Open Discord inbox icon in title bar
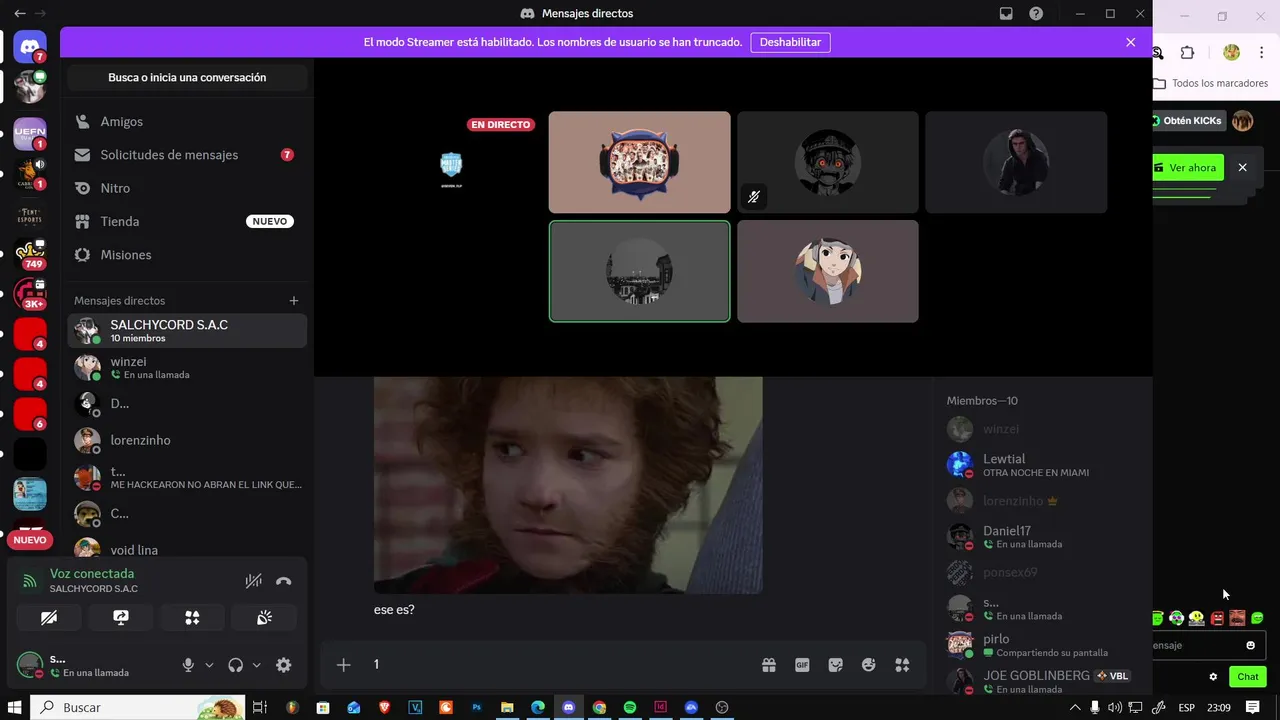This screenshot has width=1280, height=720. coord(1006,14)
